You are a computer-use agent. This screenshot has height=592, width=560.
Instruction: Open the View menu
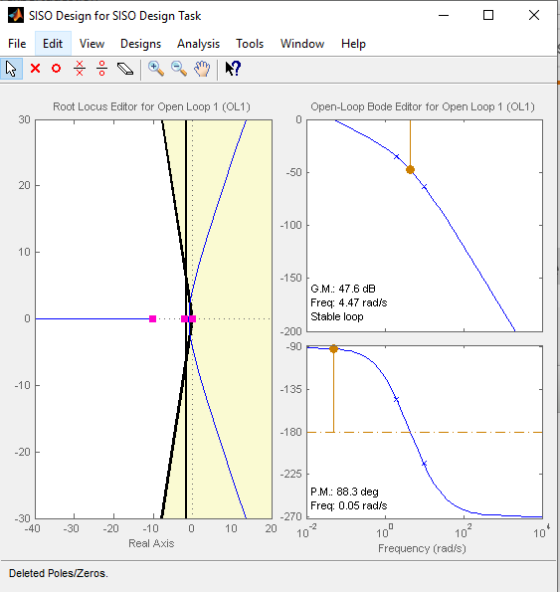coord(92,44)
